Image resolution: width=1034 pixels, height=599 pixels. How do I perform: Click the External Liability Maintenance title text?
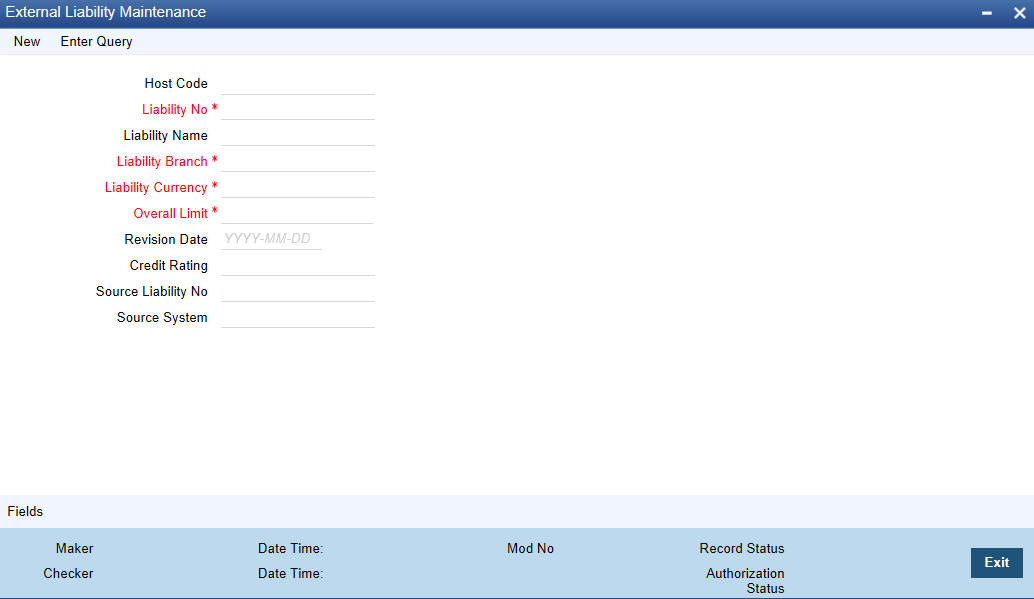[106, 13]
